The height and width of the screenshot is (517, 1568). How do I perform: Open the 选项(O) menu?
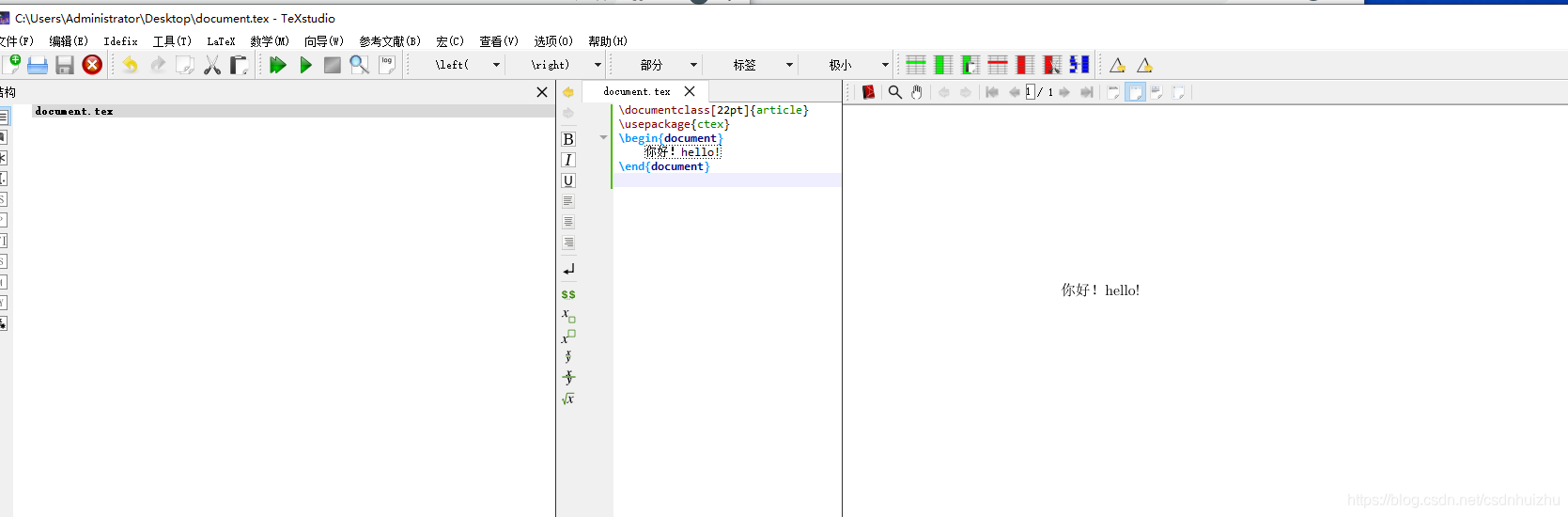tap(553, 41)
